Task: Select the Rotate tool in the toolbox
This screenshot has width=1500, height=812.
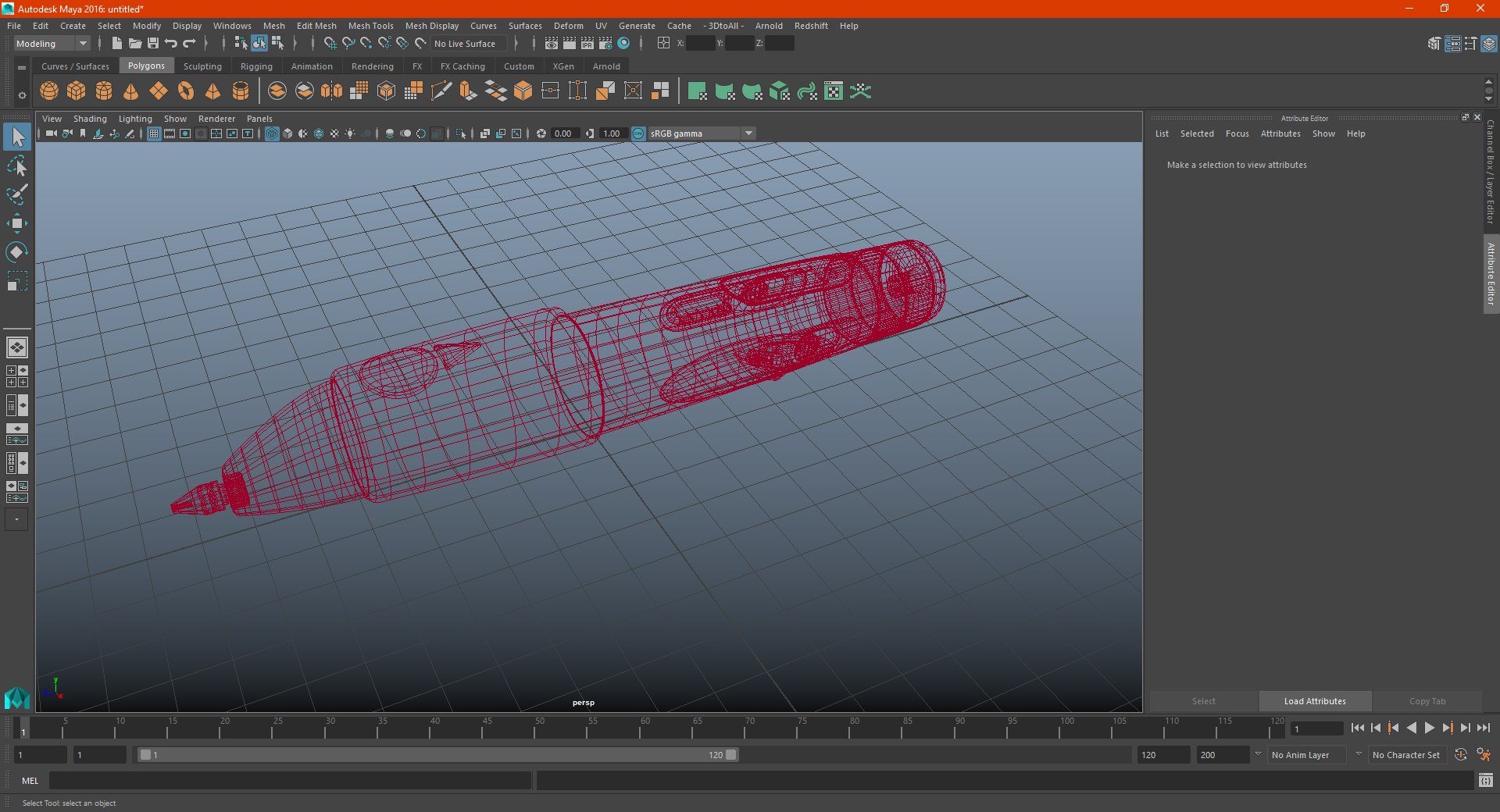Action: [x=16, y=252]
